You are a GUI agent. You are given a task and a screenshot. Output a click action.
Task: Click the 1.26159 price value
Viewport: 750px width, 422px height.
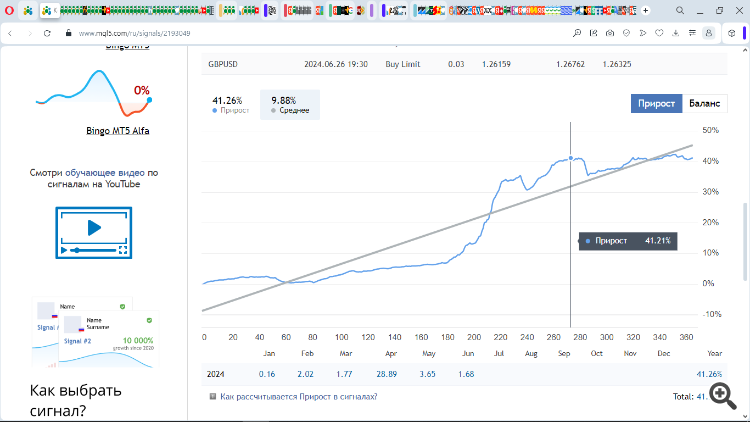(496, 64)
